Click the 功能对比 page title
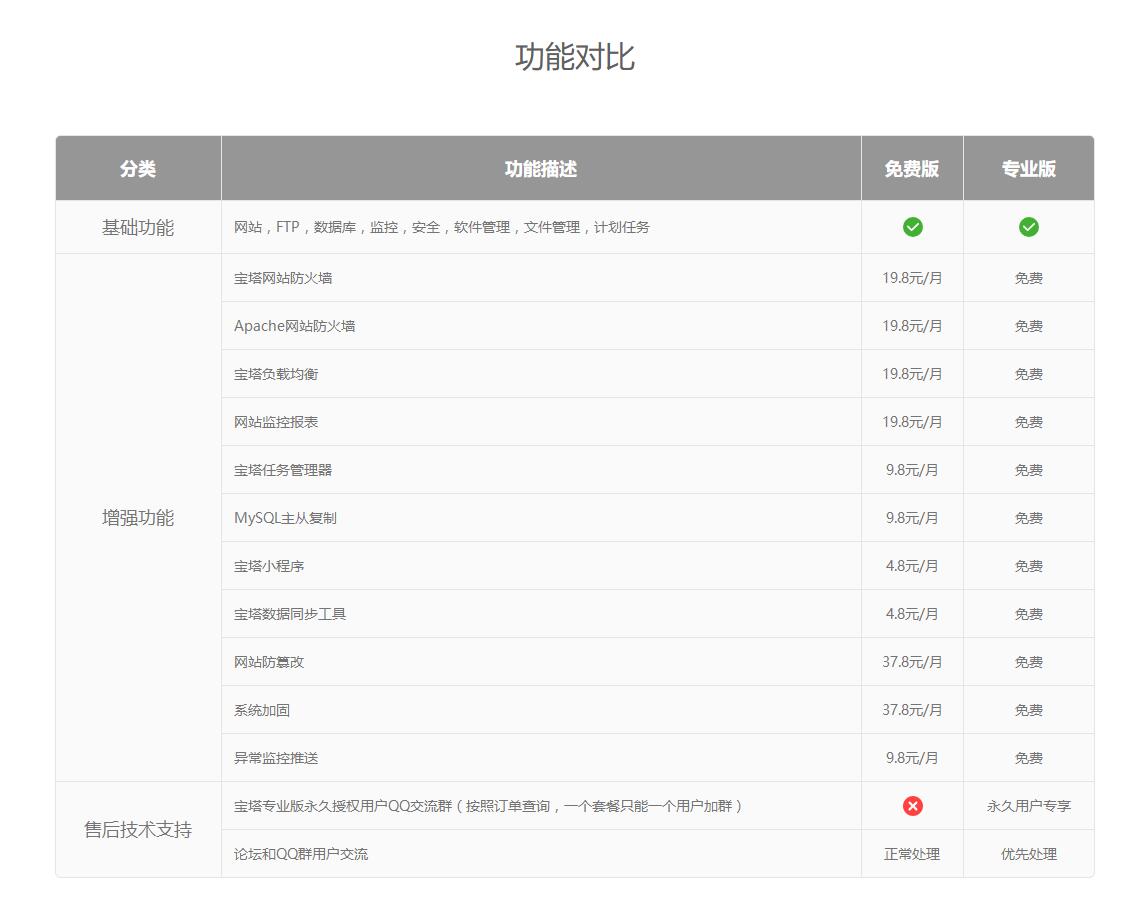The height and width of the screenshot is (914, 1124). tap(574, 57)
